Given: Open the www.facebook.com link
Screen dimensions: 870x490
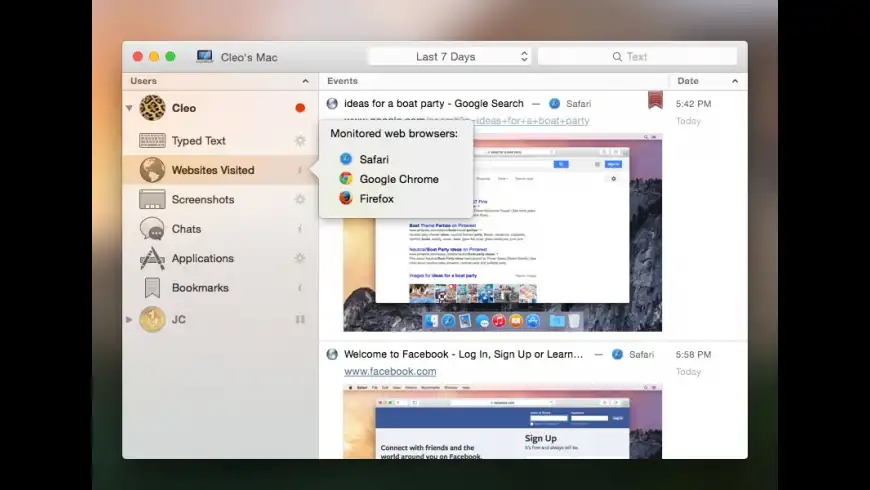Looking at the screenshot, I should click(390, 371).
